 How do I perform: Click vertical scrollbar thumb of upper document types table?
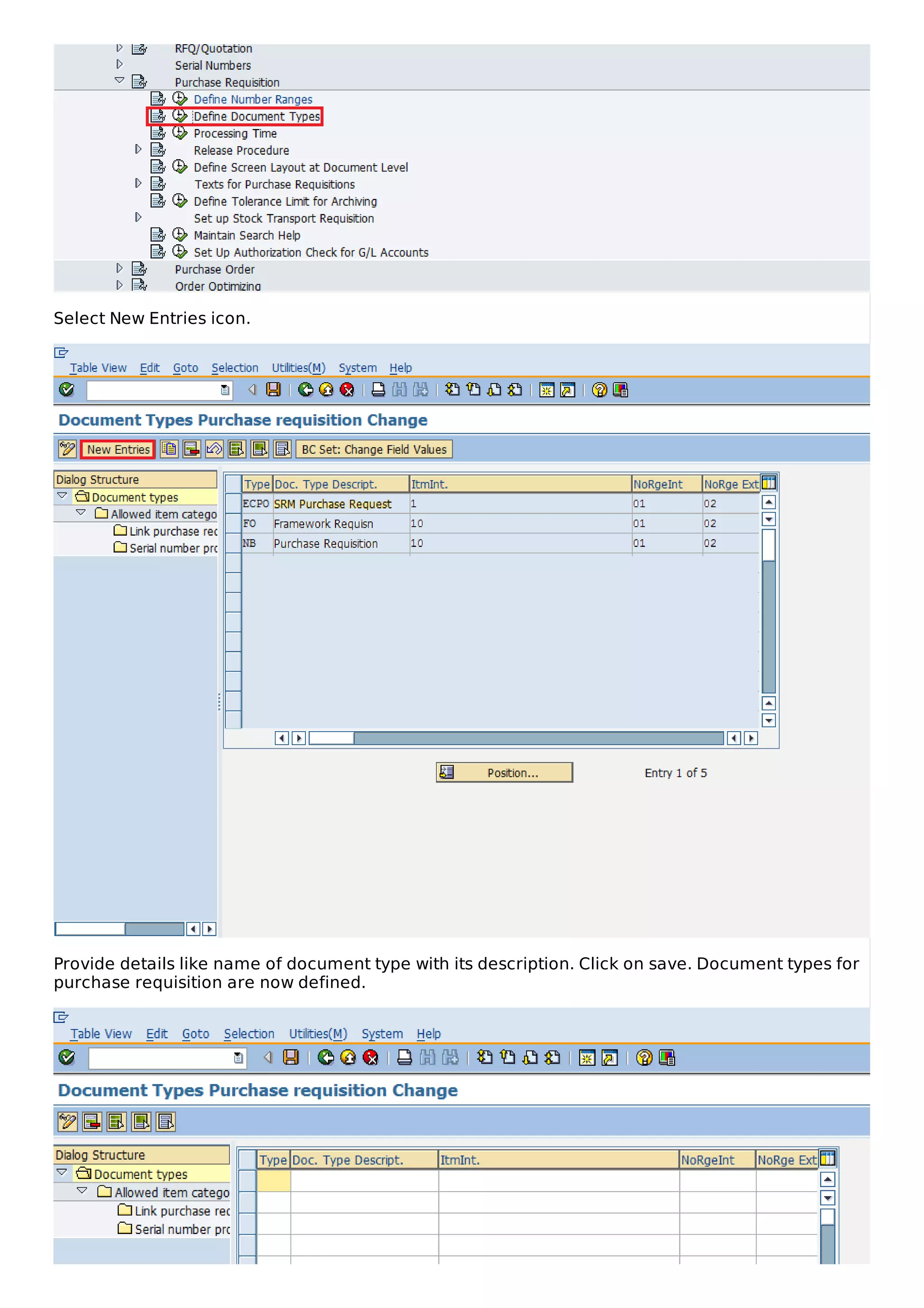769,545
